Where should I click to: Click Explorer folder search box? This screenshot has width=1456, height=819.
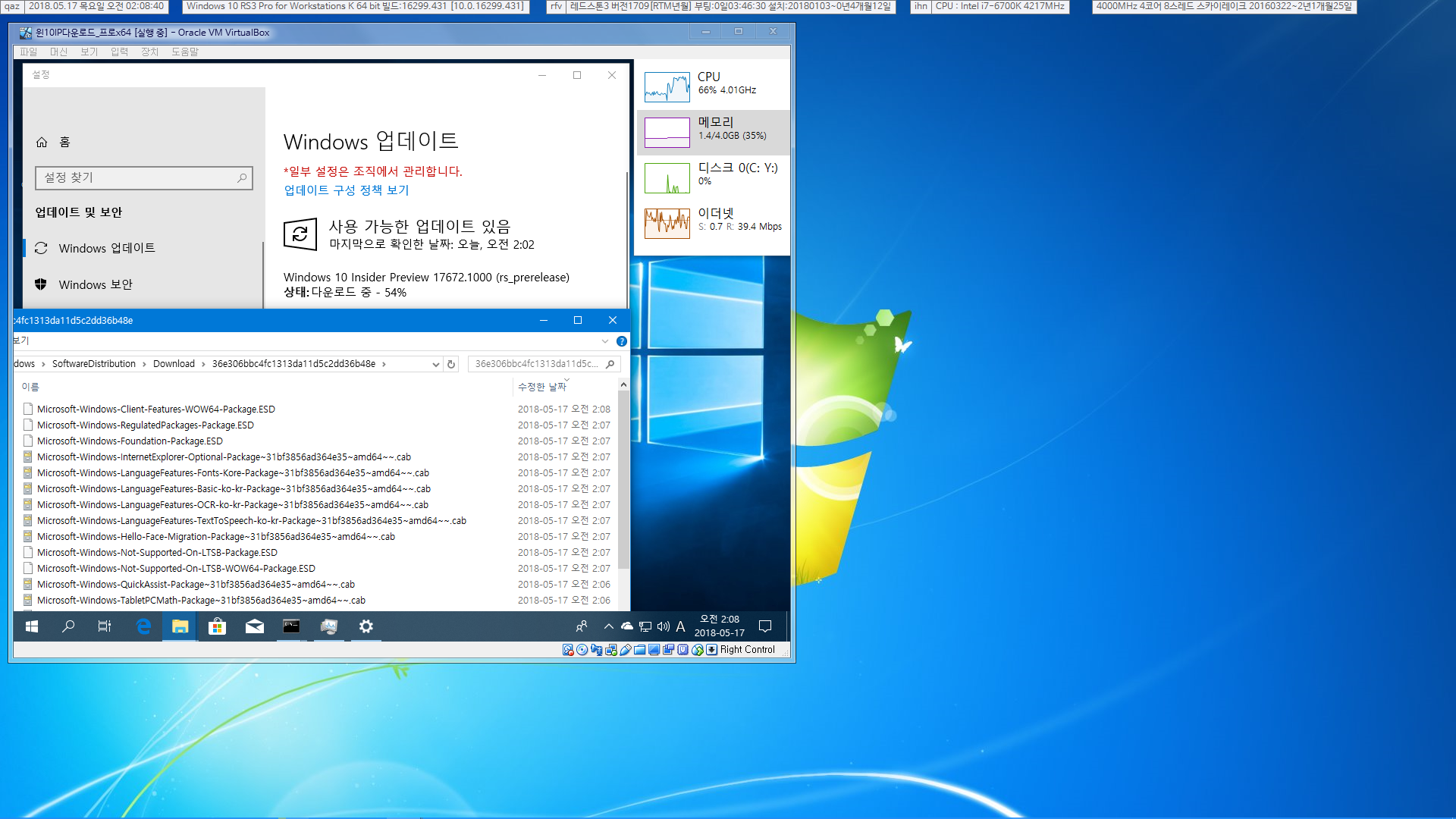click(x=544, y=364)
